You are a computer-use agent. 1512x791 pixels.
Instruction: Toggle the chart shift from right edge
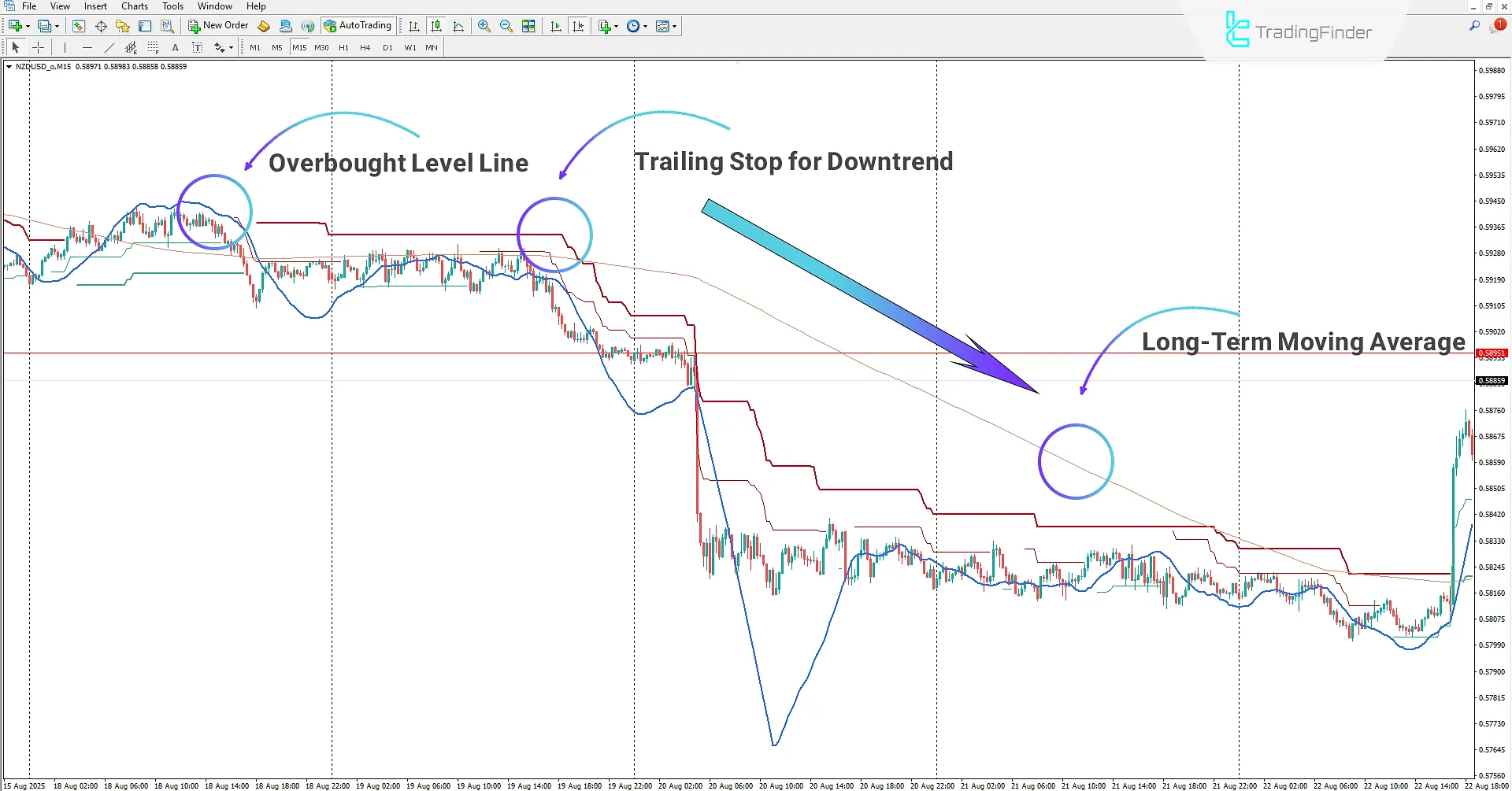579,25
